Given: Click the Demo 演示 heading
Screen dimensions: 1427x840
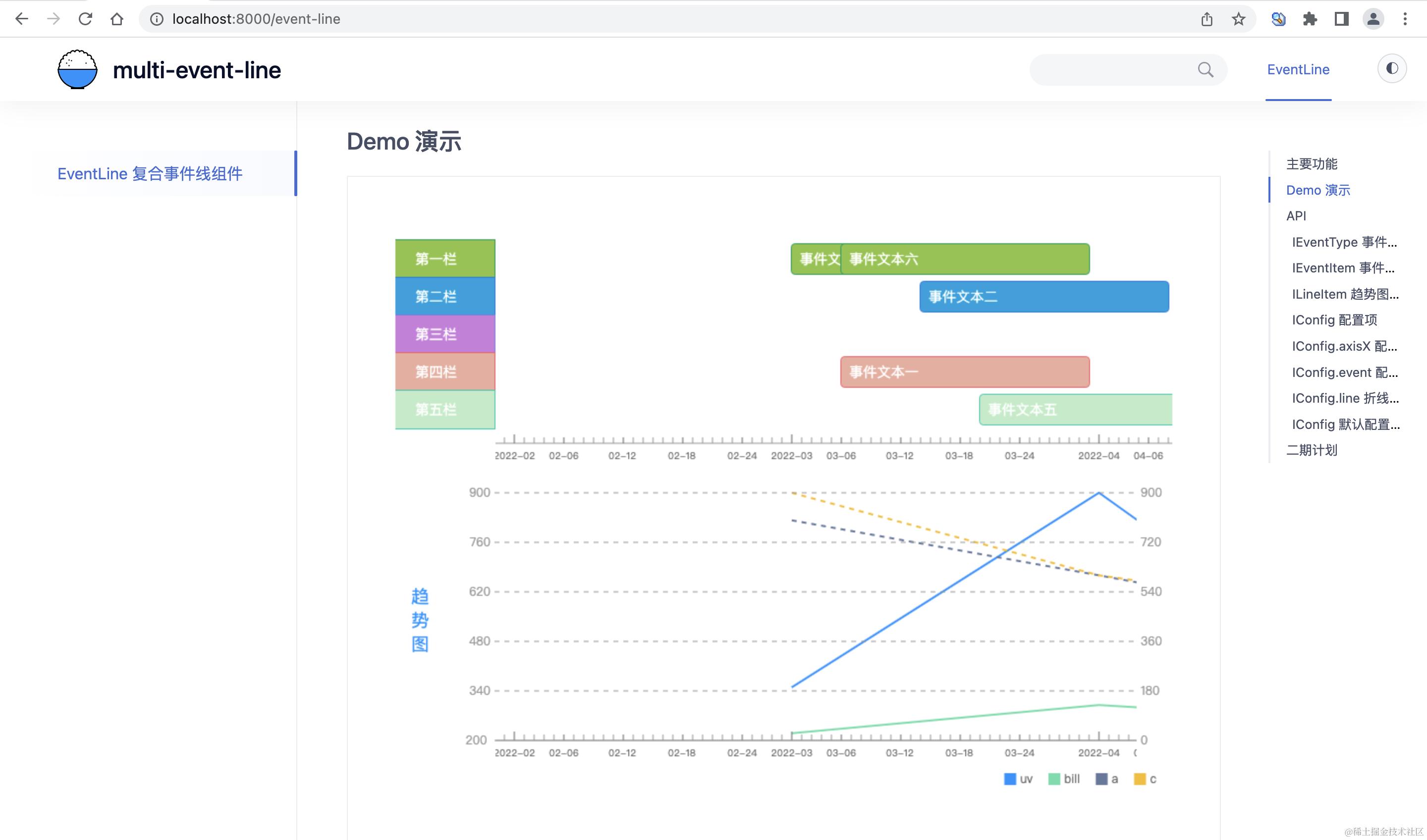Looking at the screenshot, I should 404,141.
